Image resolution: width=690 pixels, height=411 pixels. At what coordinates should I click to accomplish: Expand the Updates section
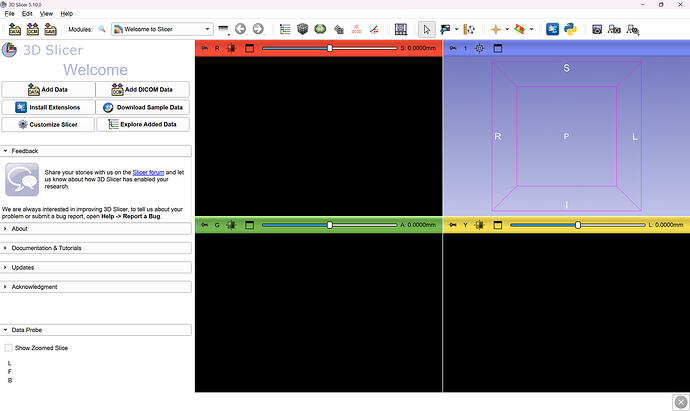point(96,268)
